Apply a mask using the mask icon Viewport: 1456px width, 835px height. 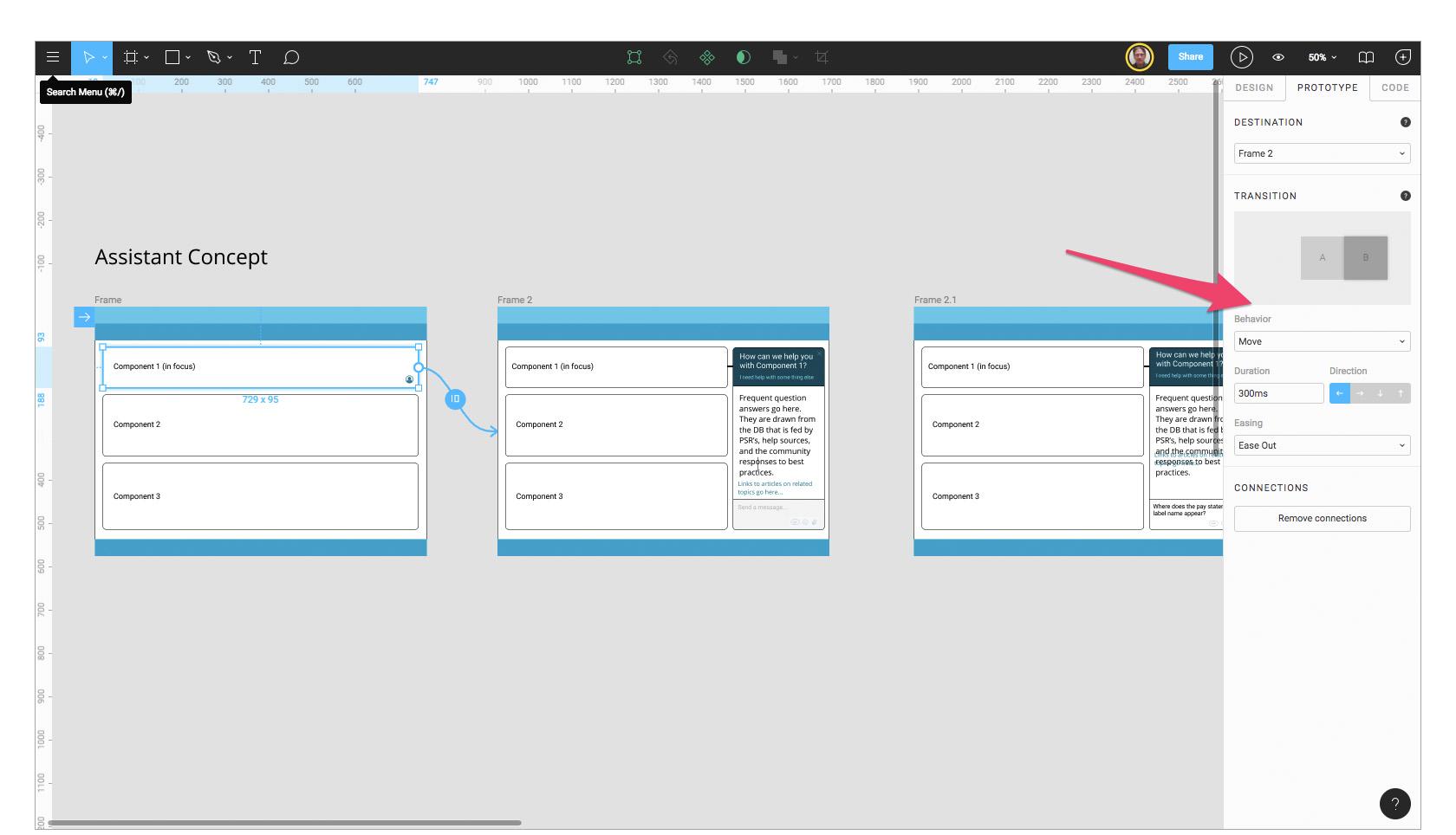pyautogui.click(x=743, y=57)
